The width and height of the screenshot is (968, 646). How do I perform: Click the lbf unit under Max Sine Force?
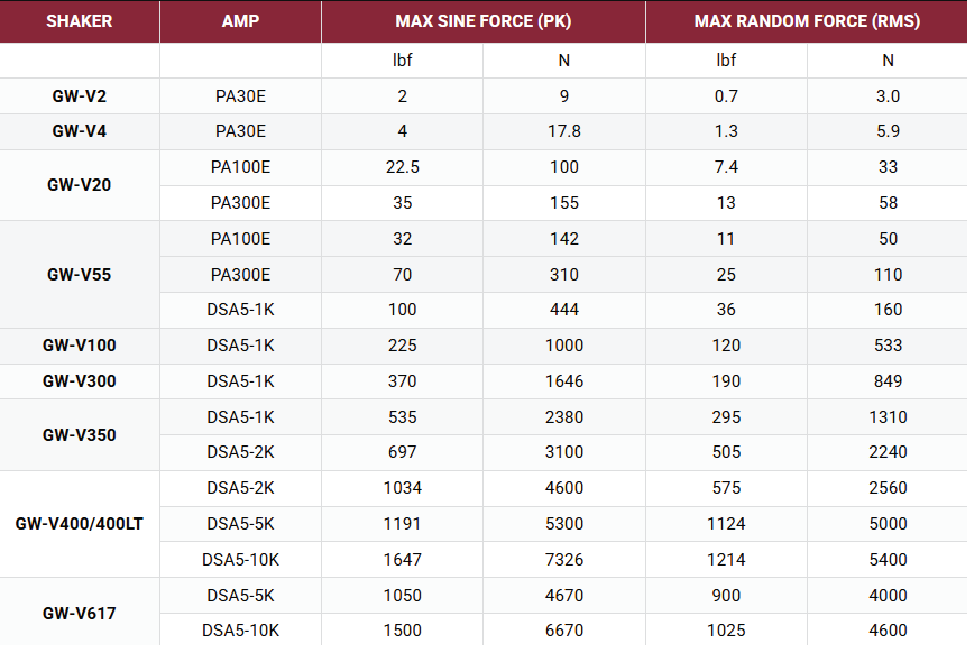tap(402, 60)
